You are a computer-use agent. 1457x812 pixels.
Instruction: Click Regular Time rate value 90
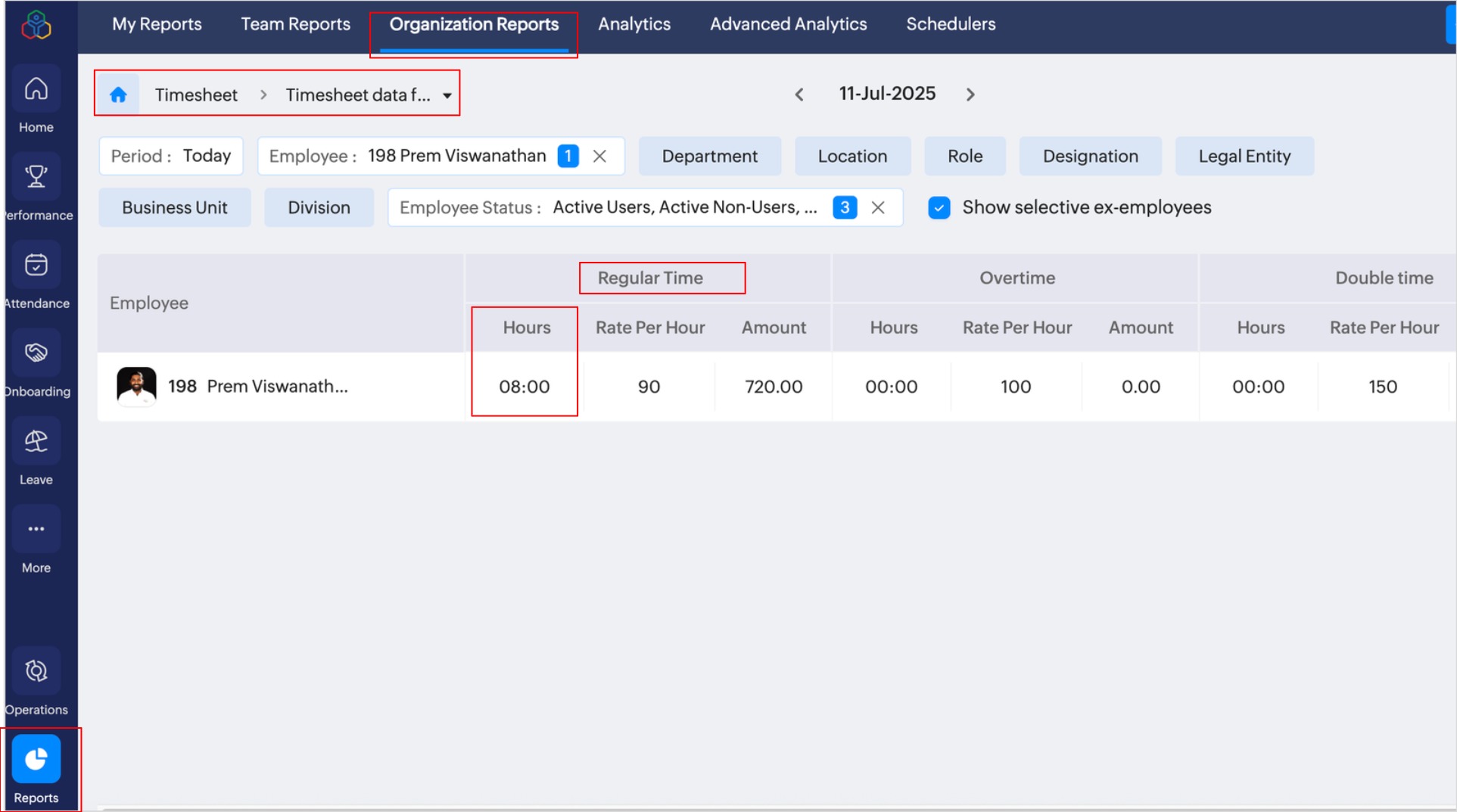pos(649,387)
